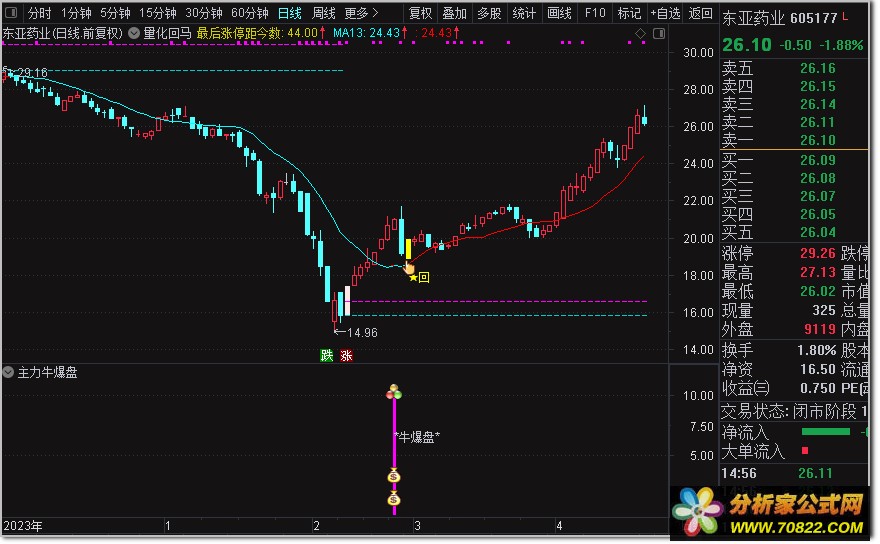This screenshot has width=880, height=544.
Task: Click the 最低 value 26.02
Action: [818, 291]
